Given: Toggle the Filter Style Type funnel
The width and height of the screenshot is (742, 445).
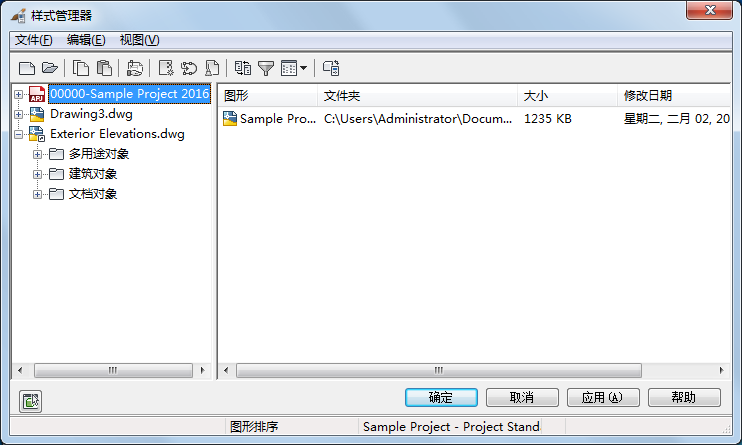Looking at the screenshot, I should point(266,68).
